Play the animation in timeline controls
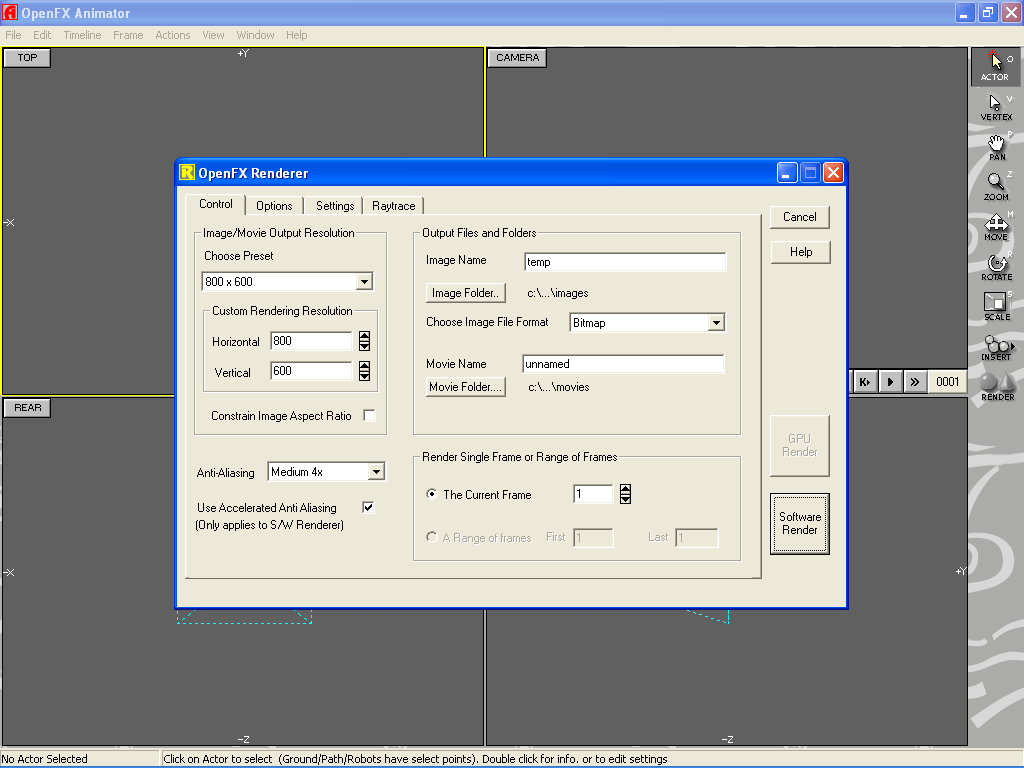The width and height of the screenshot is (1024, 768). (889, 382)
